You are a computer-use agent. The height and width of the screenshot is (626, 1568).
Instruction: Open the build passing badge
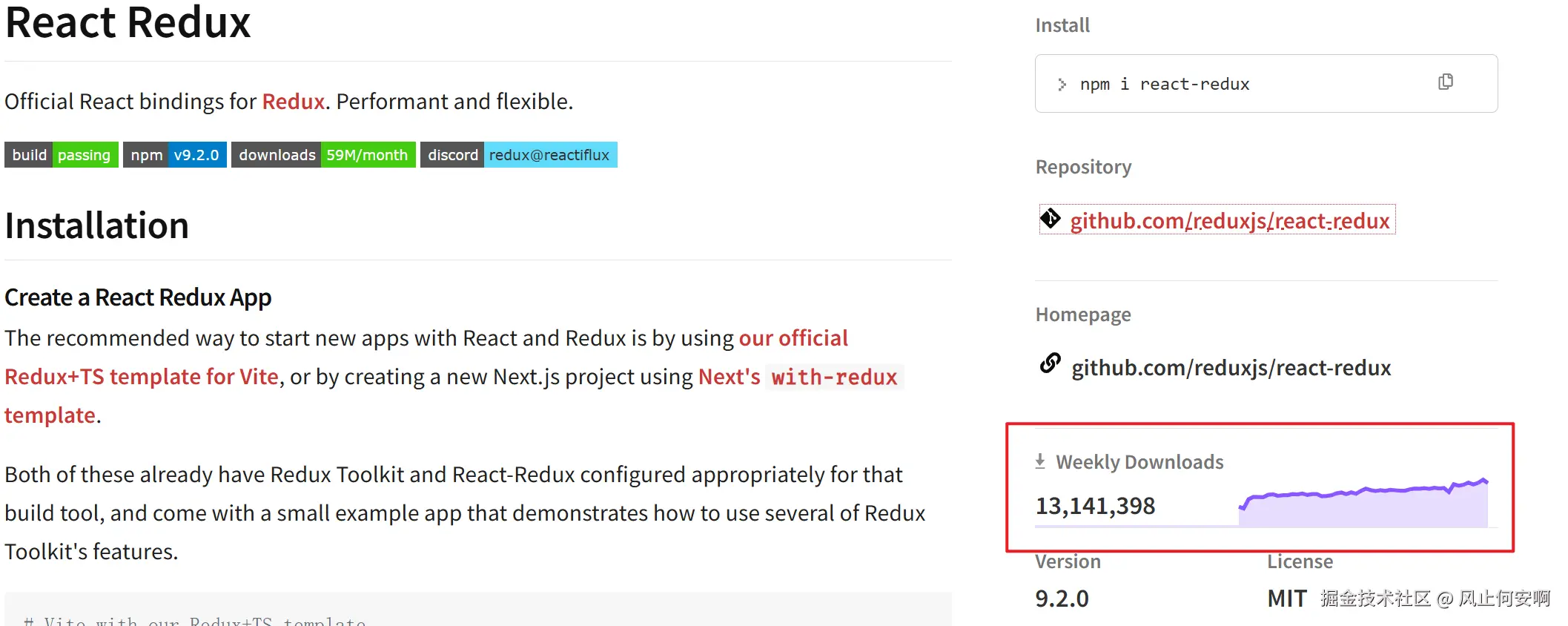coord(62,155)
